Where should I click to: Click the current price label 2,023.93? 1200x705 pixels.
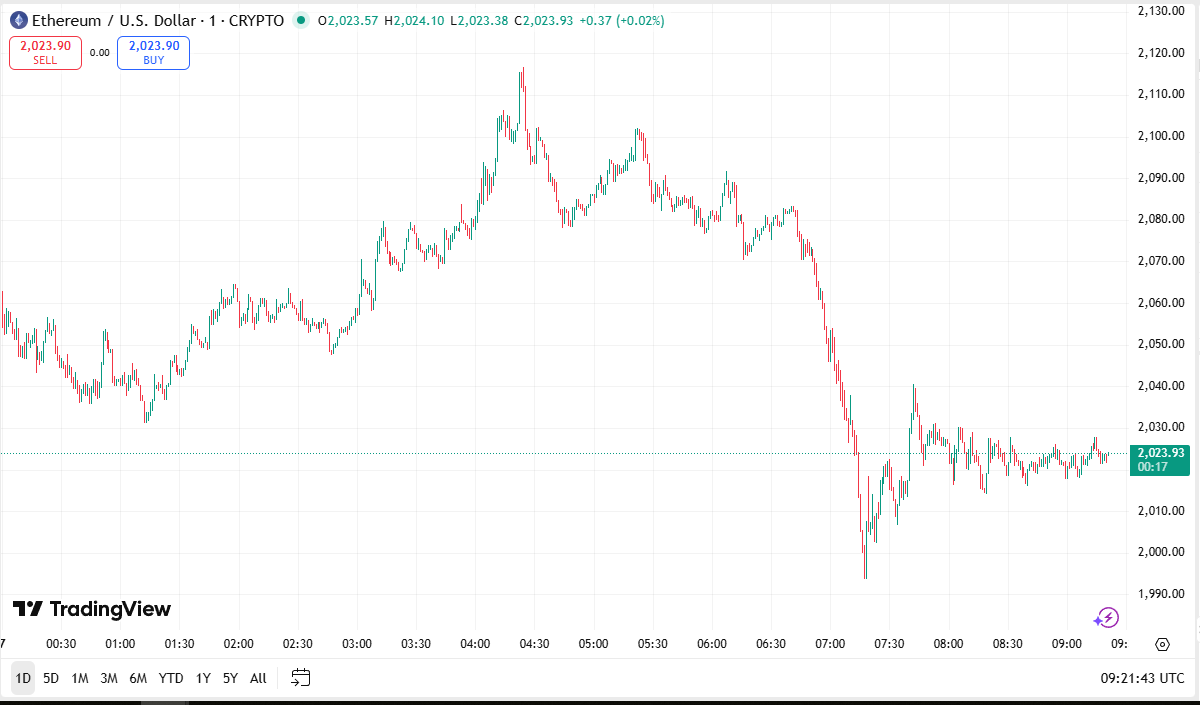tap(1160, 453)
